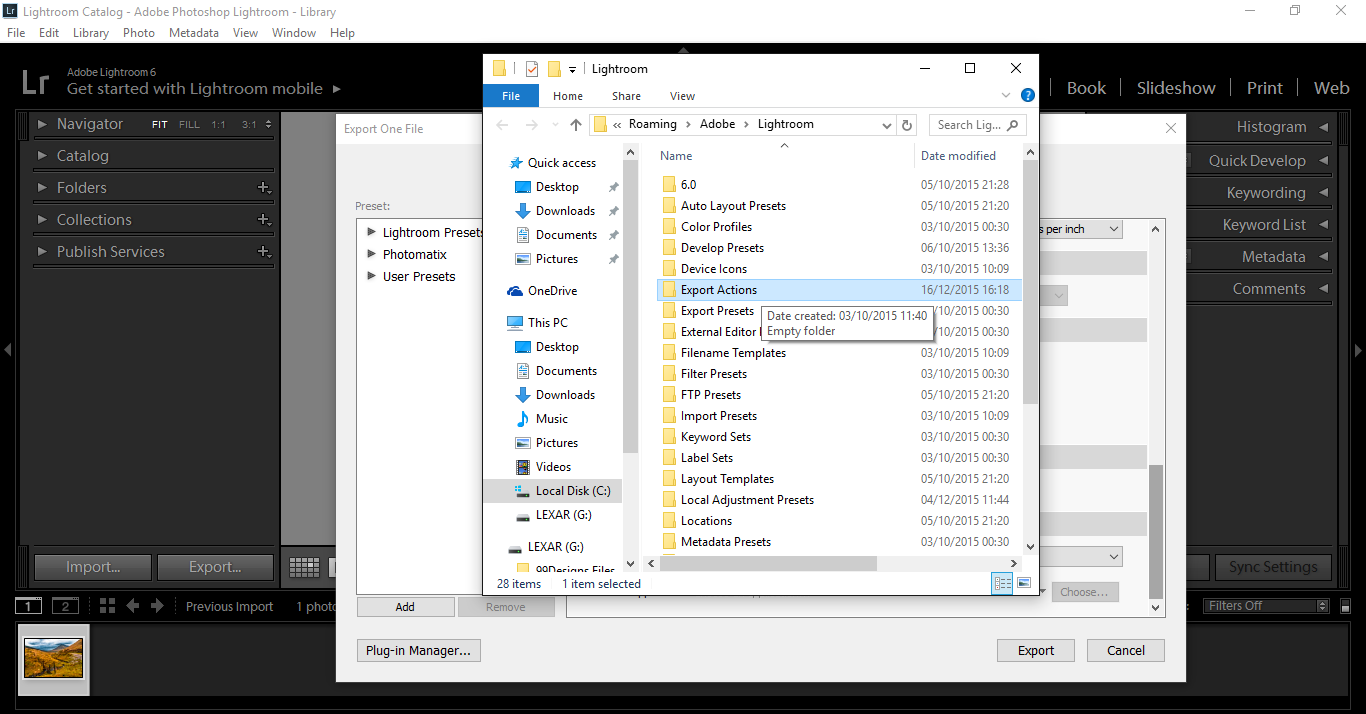Click the Collections panel plus icon
Viewport: 1366px width, 714px height.
click(264, 220)
